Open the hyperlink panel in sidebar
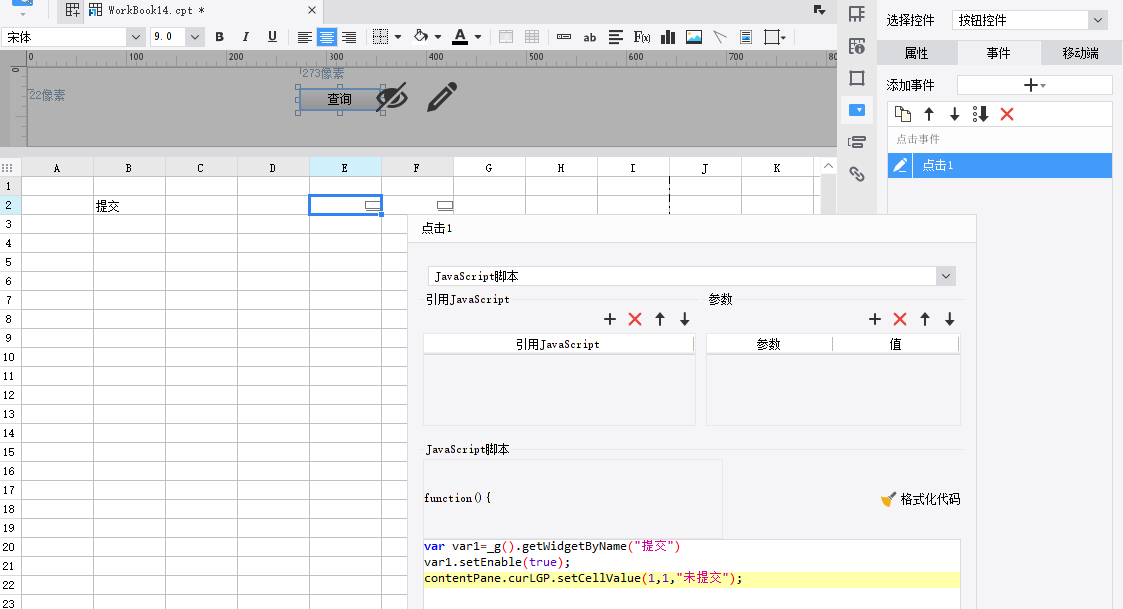 (857, 173)
